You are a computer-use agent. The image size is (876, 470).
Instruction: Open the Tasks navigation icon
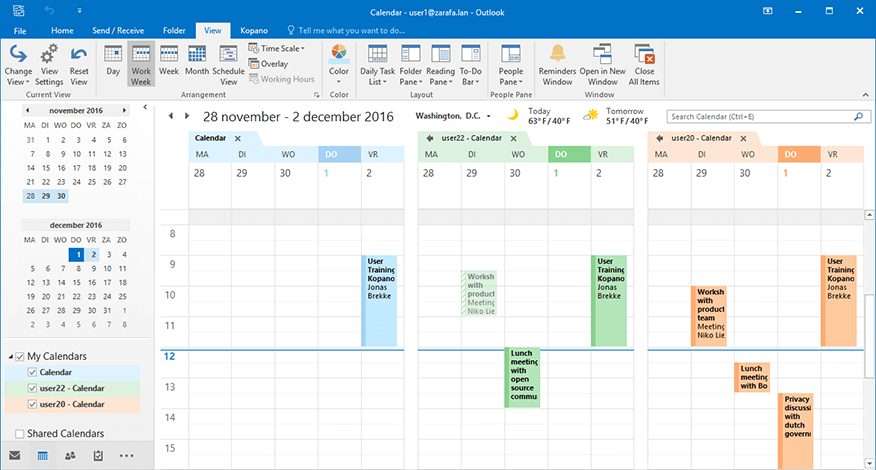point(98,456)
